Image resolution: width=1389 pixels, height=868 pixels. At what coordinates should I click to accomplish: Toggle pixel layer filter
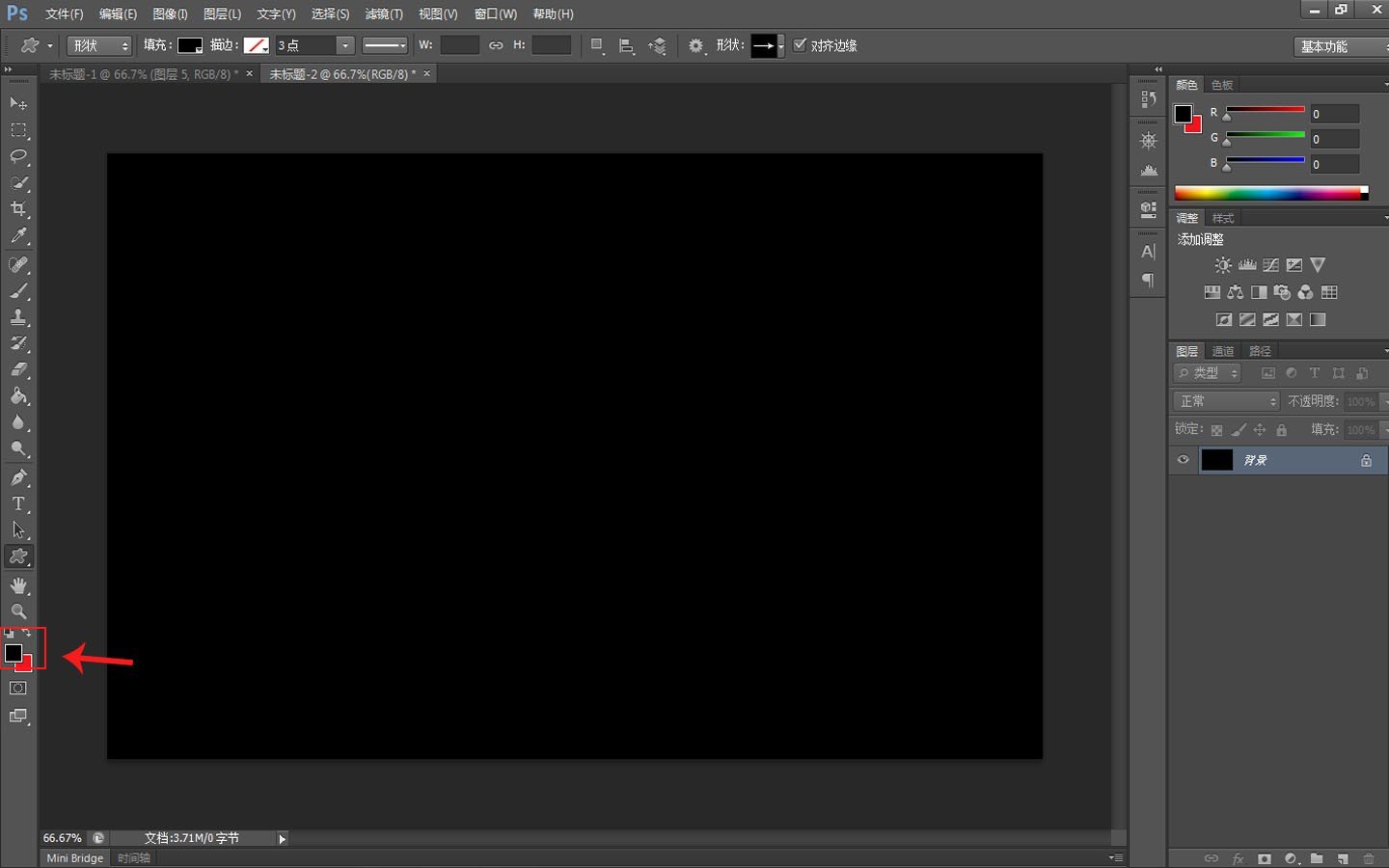(x=1268, y=373)
